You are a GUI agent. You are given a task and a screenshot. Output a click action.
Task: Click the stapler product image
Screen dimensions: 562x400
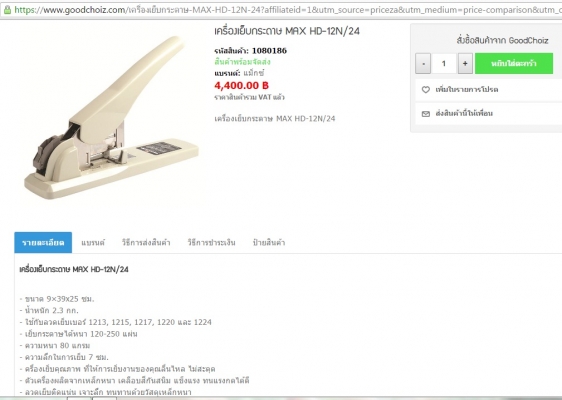click(x=111, y=118)
